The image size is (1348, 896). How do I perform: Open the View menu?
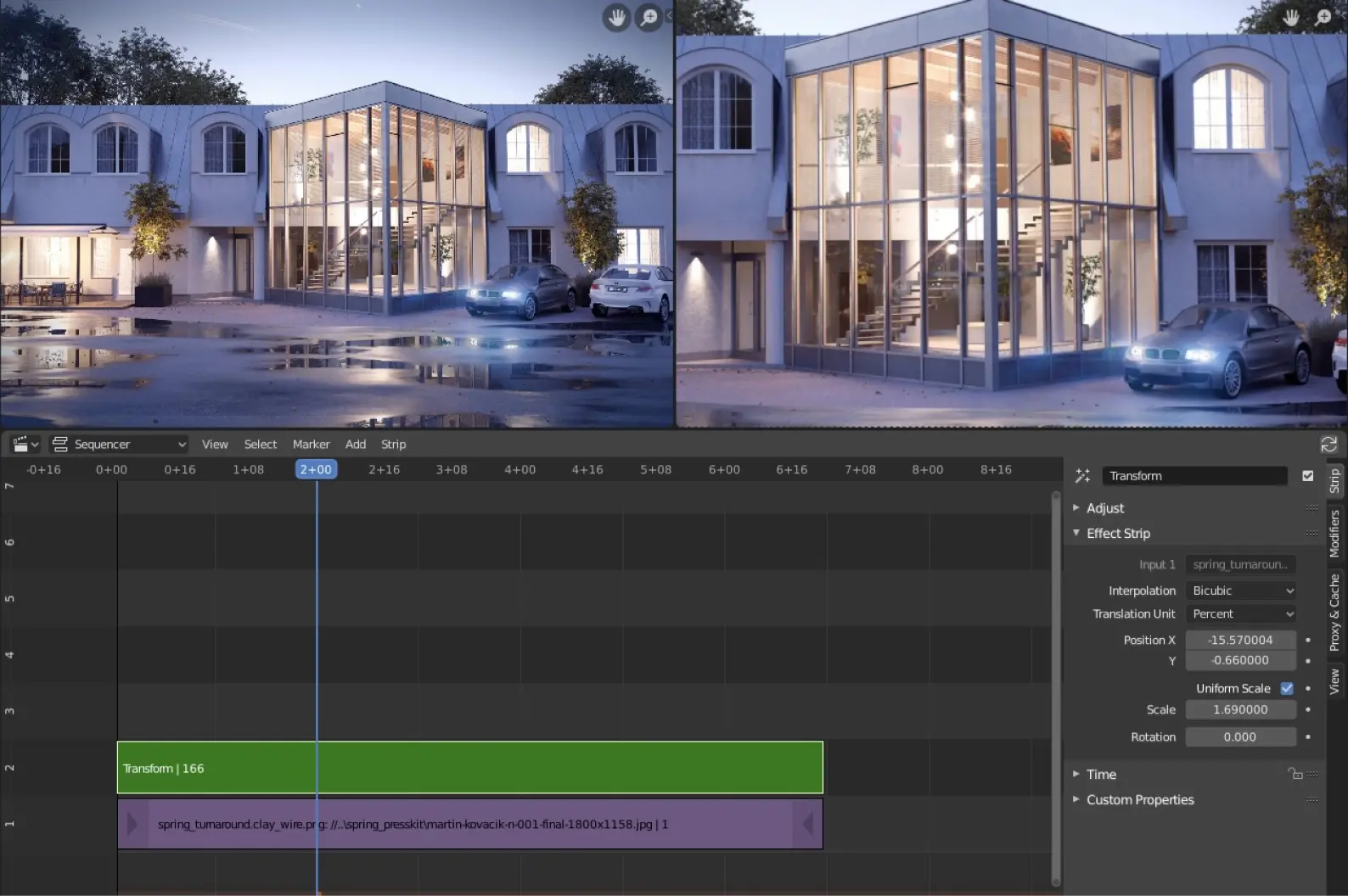click(x=215, y=444)
